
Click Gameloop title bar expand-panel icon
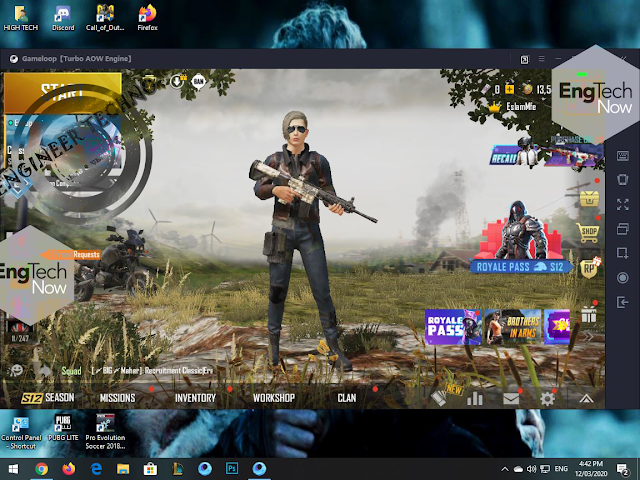[524, 60]
